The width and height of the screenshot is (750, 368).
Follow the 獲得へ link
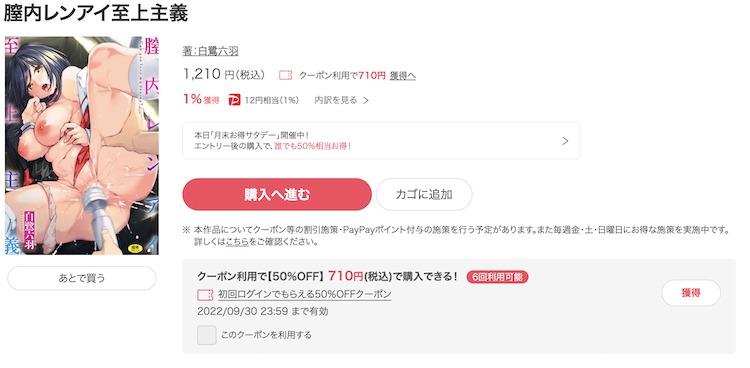point(403,76)
